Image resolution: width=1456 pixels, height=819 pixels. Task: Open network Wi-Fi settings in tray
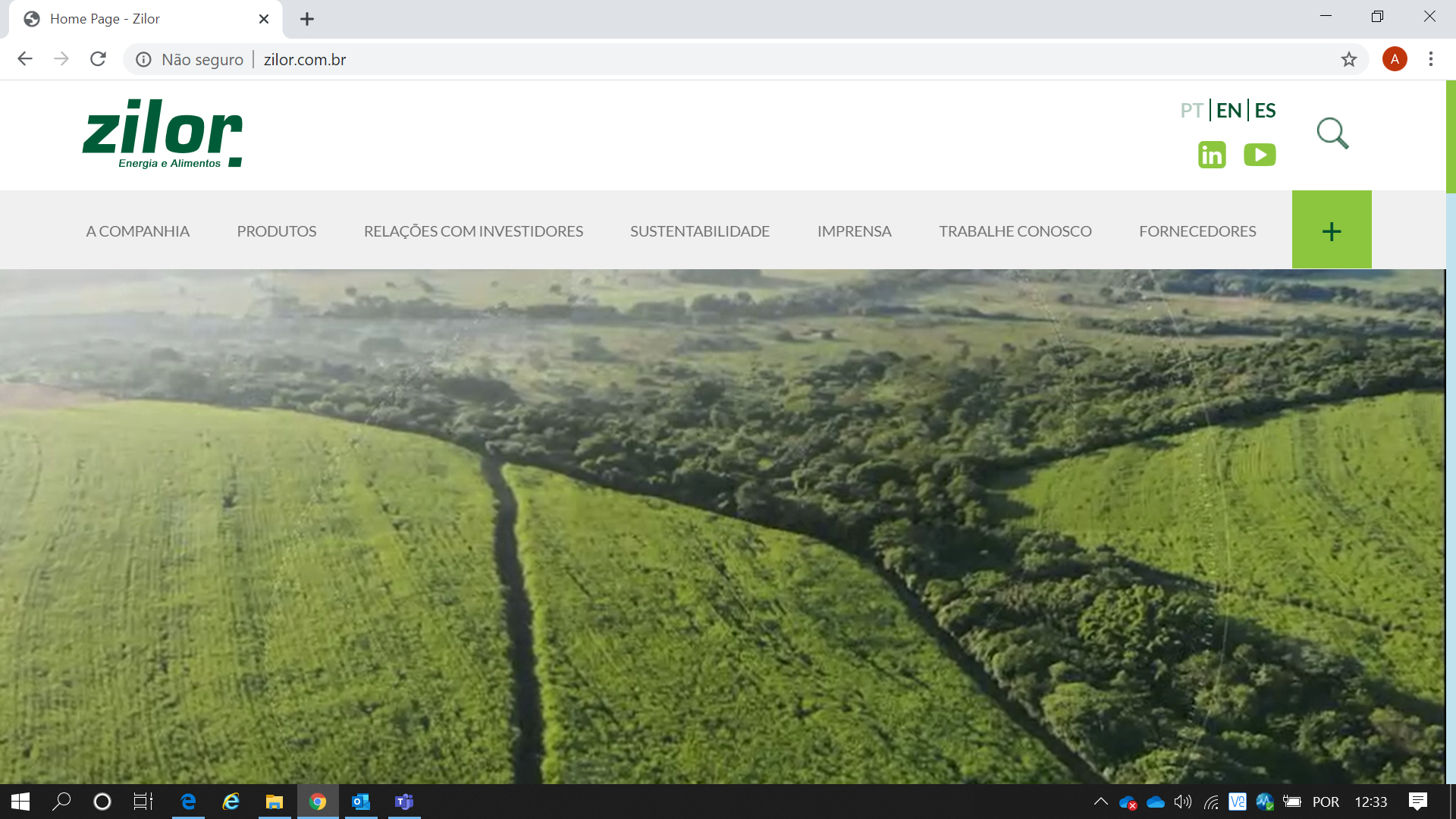point(1211,802)
